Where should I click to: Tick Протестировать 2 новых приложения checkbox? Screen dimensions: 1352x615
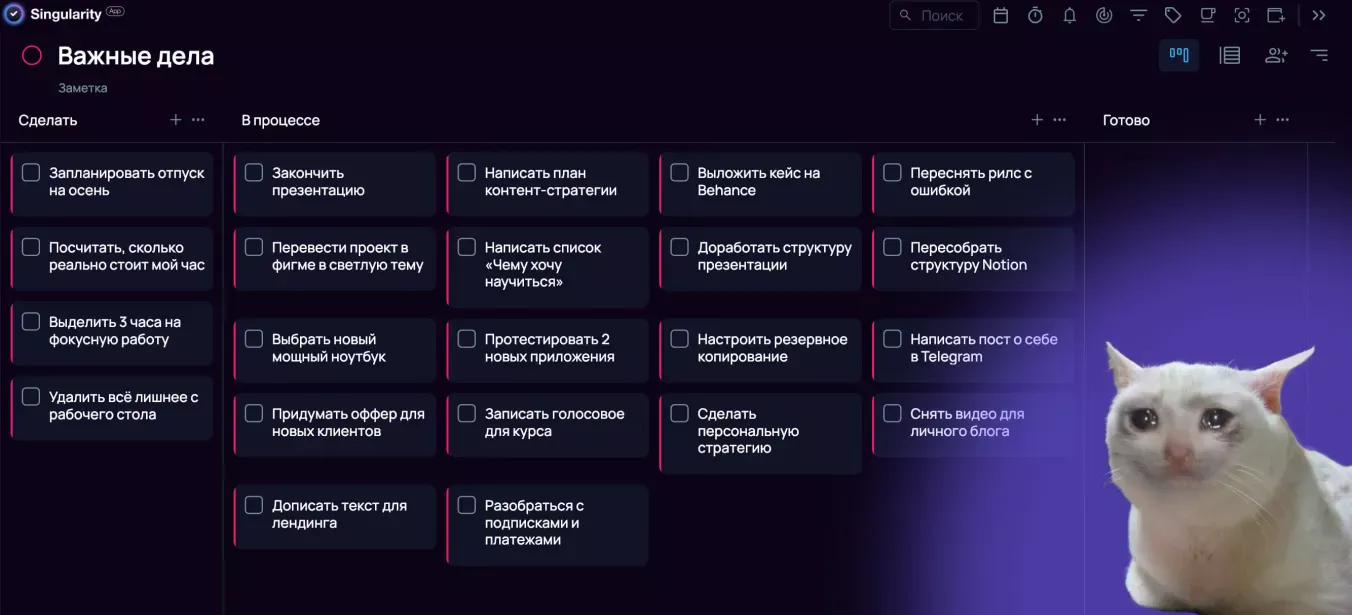click(466, 339)
